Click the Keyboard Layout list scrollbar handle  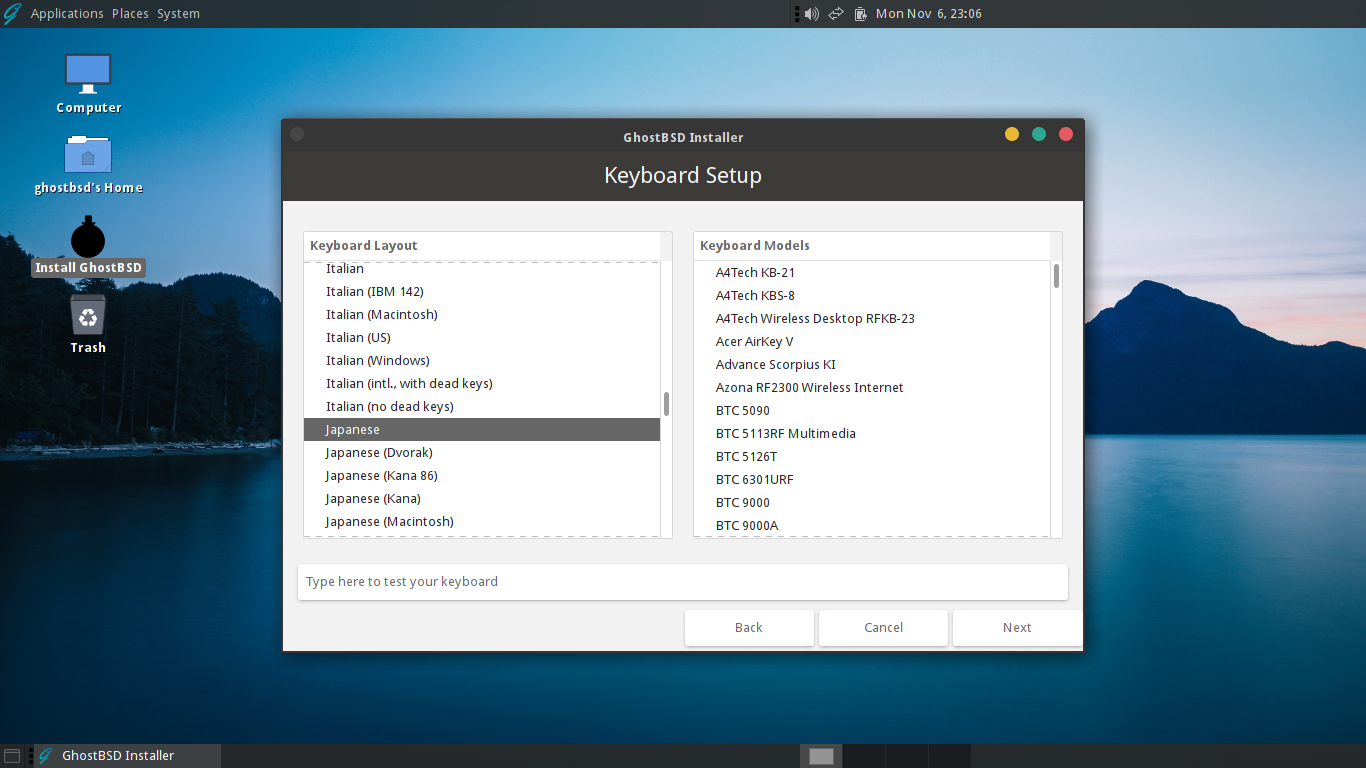[666, 404]
